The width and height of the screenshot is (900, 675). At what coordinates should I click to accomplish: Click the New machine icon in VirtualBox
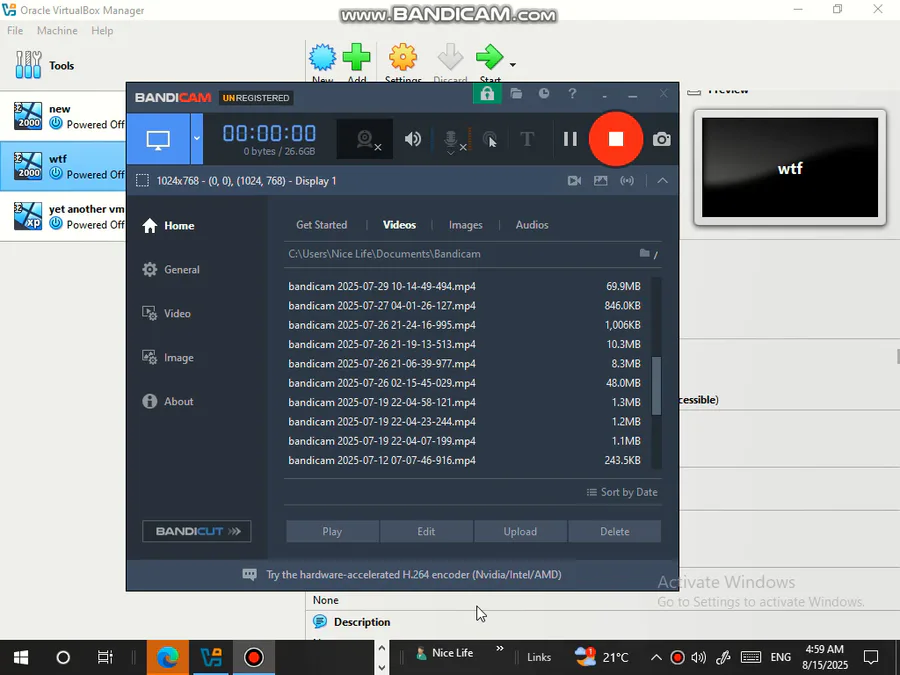coord(323,59)
